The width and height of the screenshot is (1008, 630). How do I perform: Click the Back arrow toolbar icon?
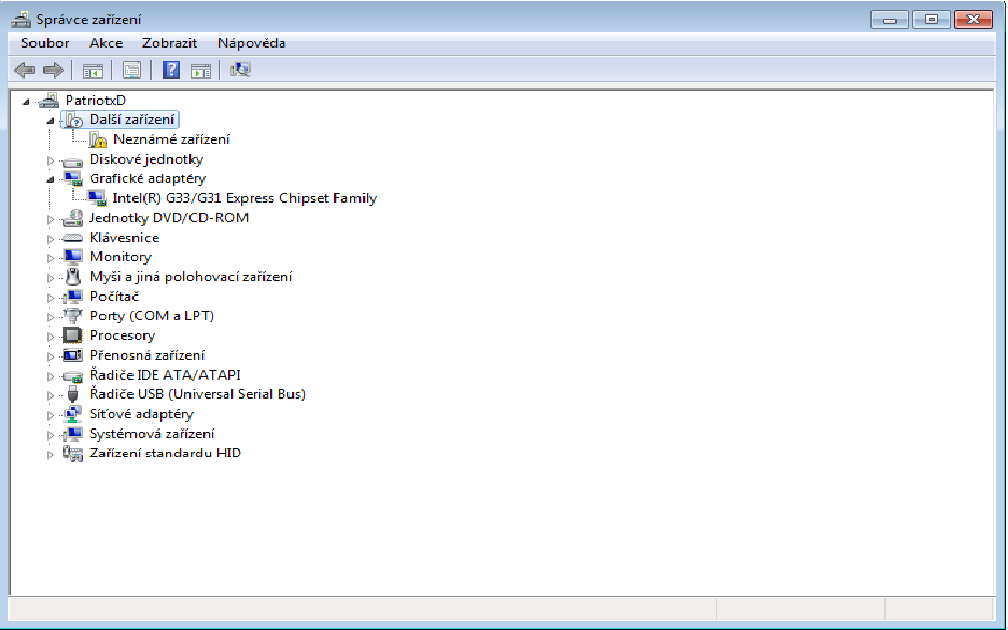pyautogui.click(x=24, y=70)
